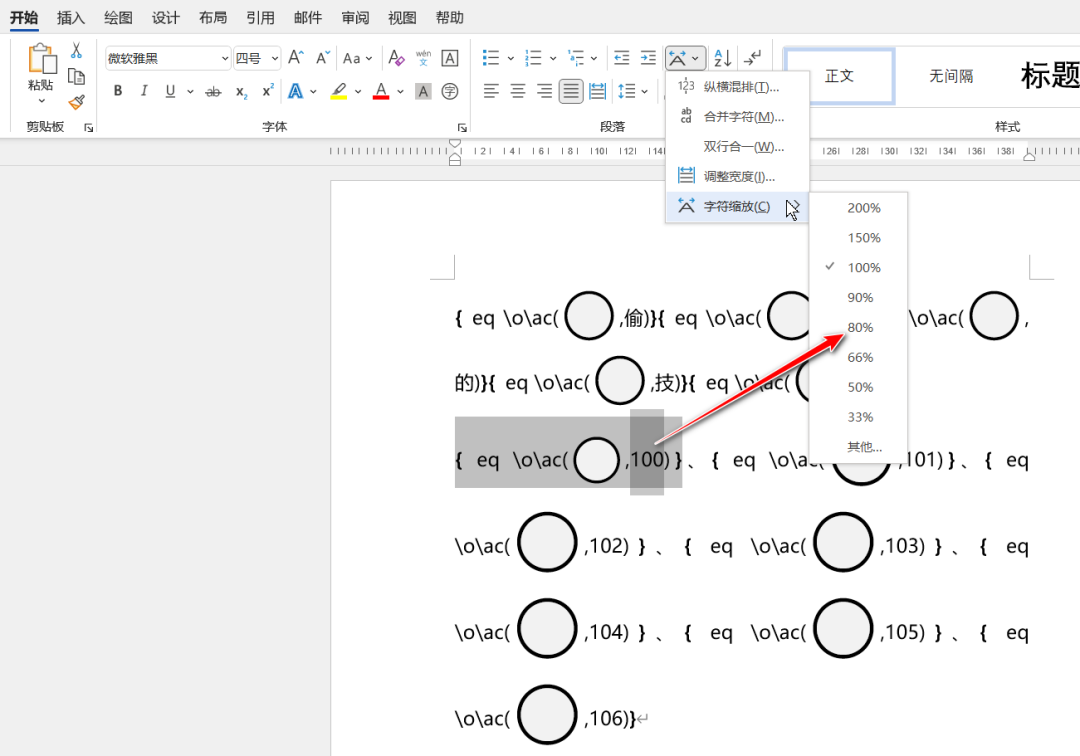The height and width of the screenshot is (756, 1080).
Task: Toggle strikethrough formatting
Action: 213,90
